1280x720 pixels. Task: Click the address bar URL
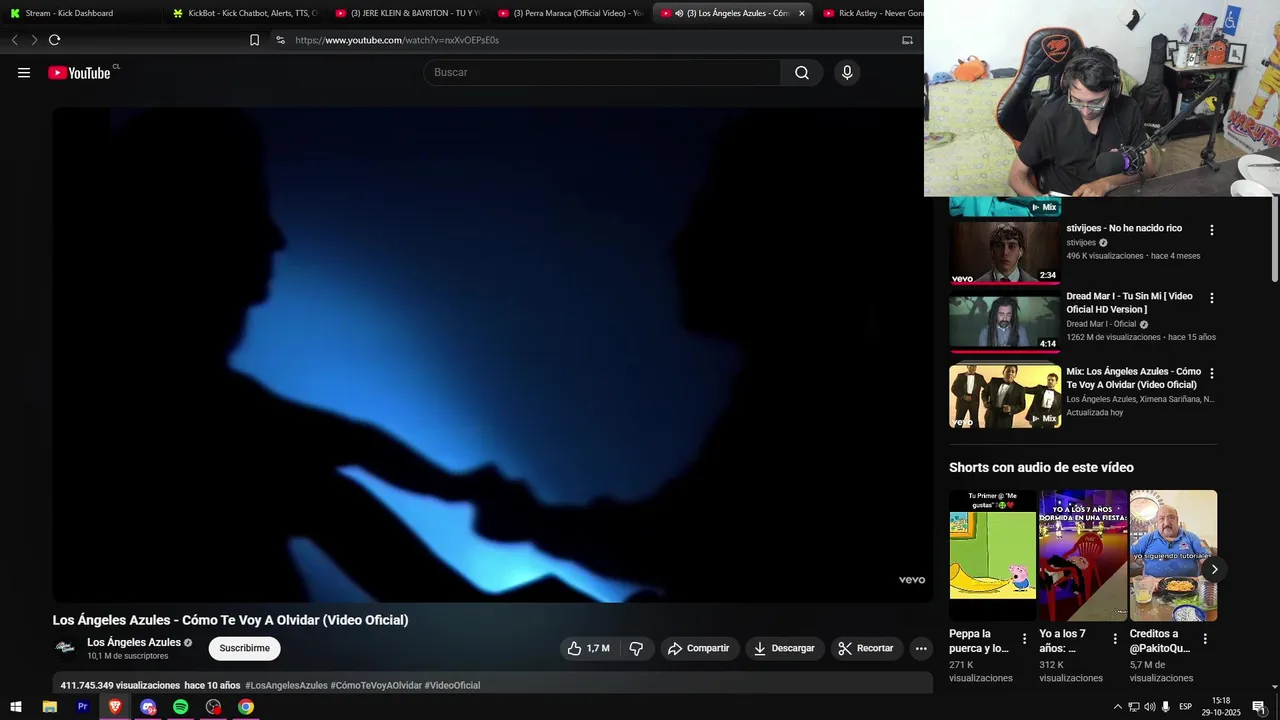click(397, 40)
